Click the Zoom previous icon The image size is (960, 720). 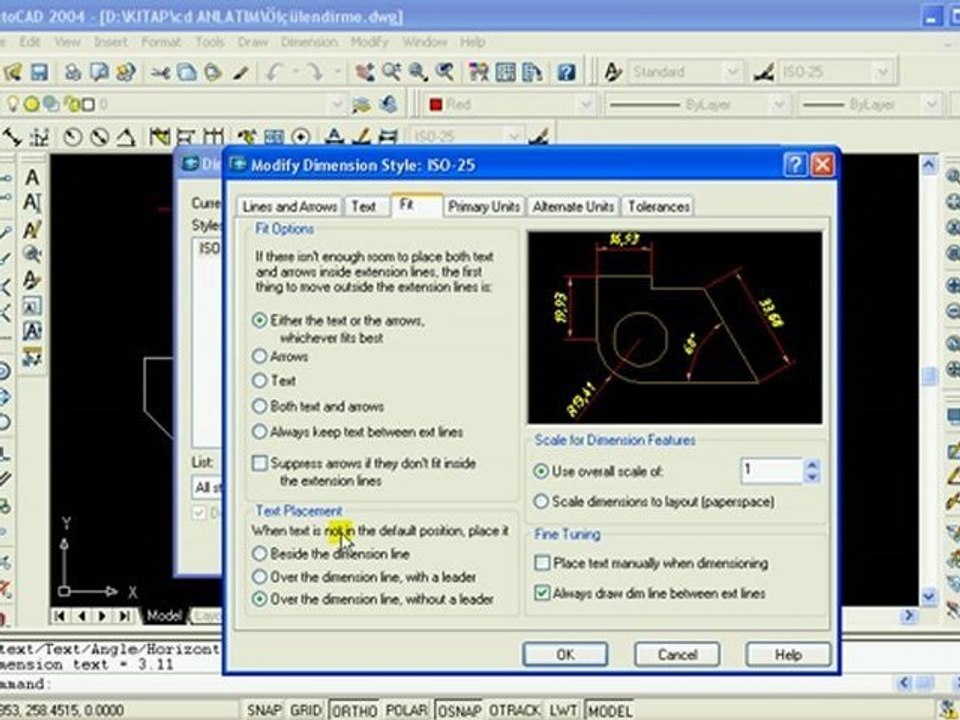pyautogui.click(x=444, y=72)
